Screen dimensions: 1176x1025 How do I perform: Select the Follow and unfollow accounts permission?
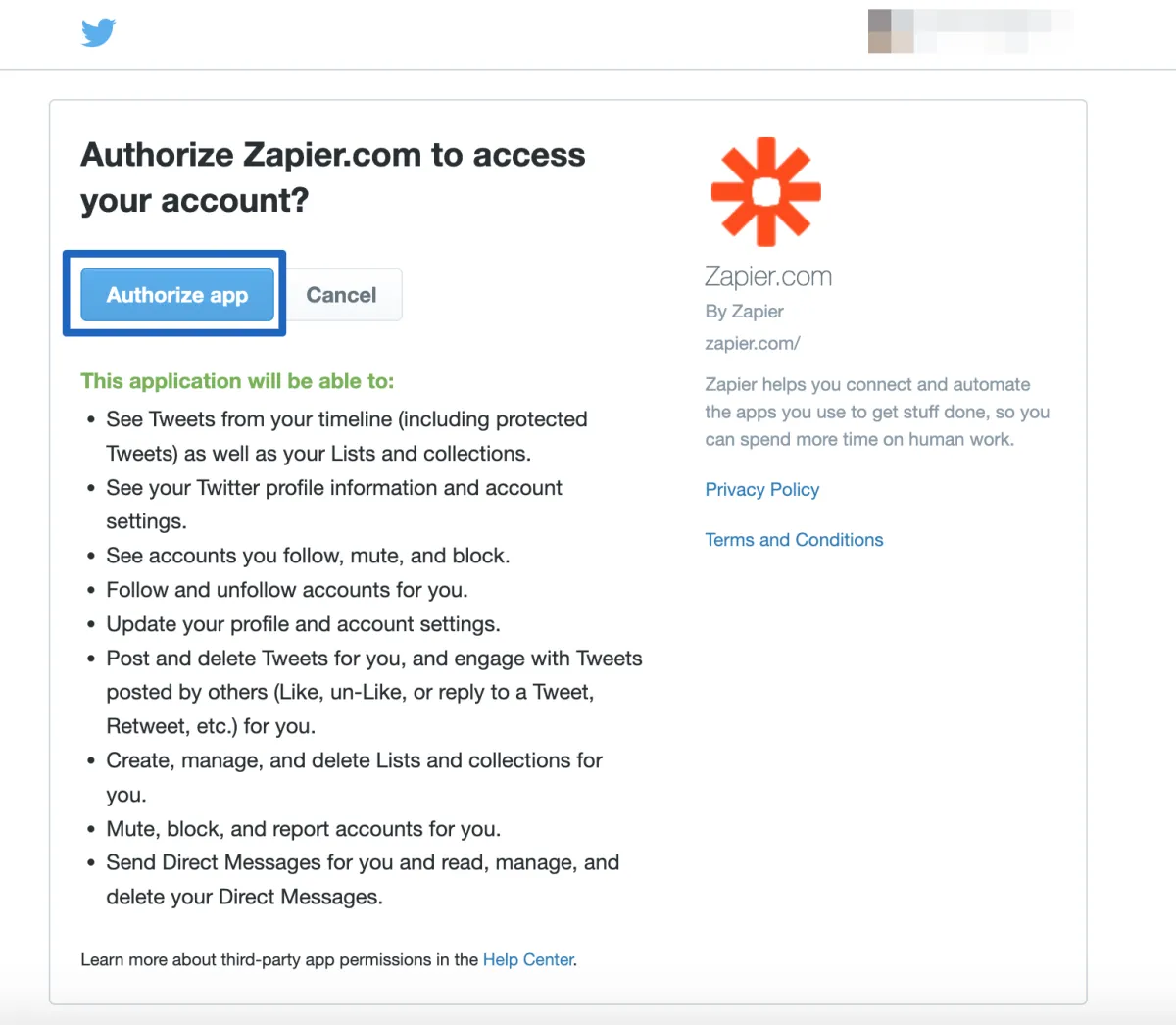tap(287, 590)
